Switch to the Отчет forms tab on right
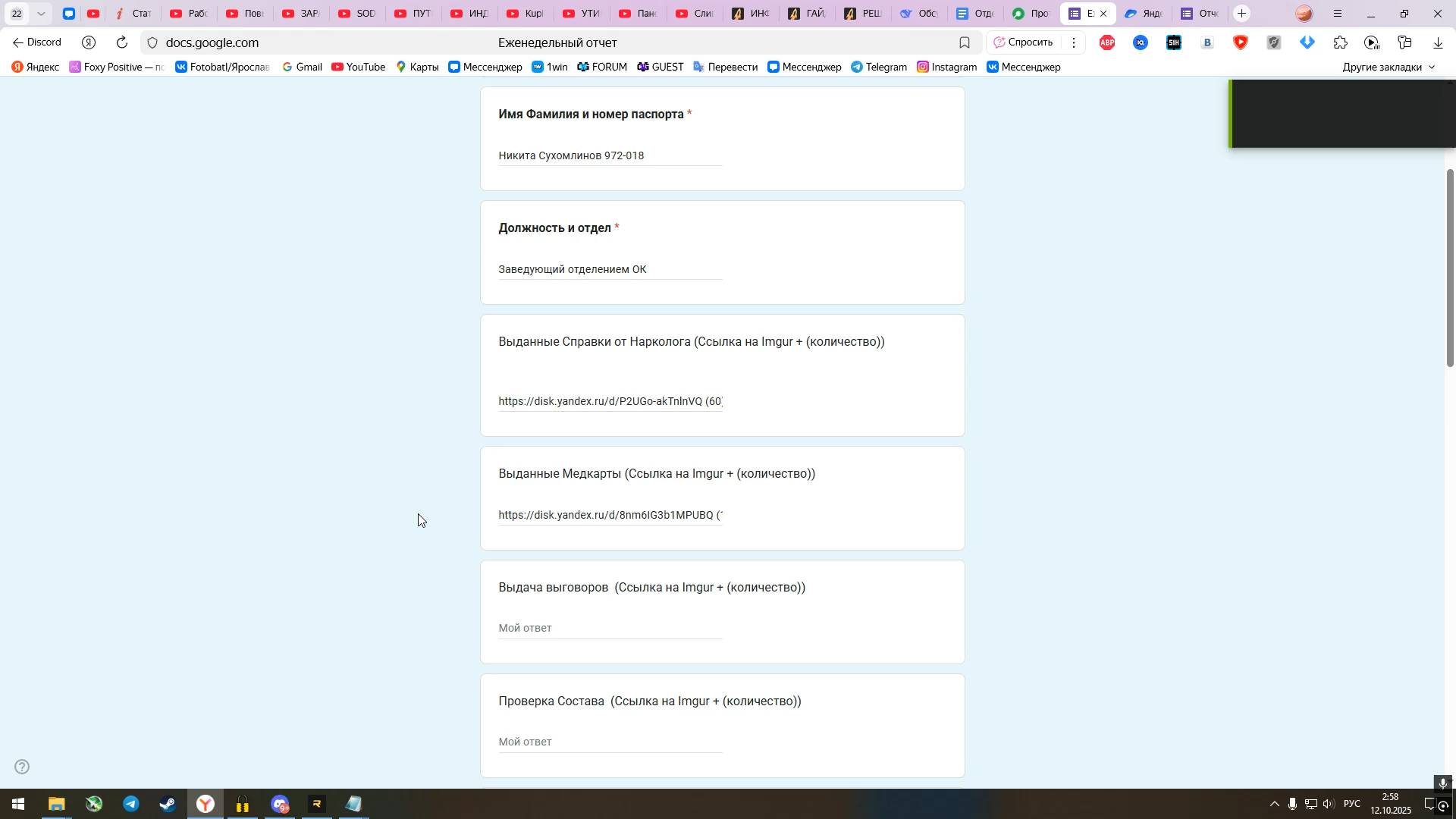 tap(1200, 14)
